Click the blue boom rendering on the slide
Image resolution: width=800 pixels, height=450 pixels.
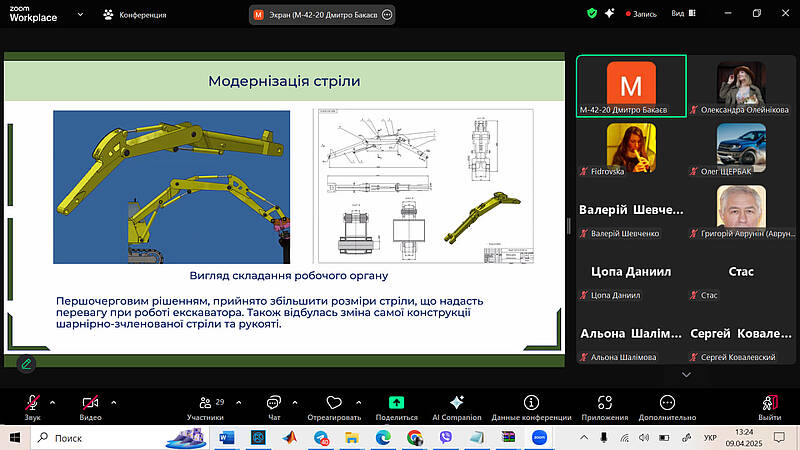pyautogui.click(x=171, y=187)
